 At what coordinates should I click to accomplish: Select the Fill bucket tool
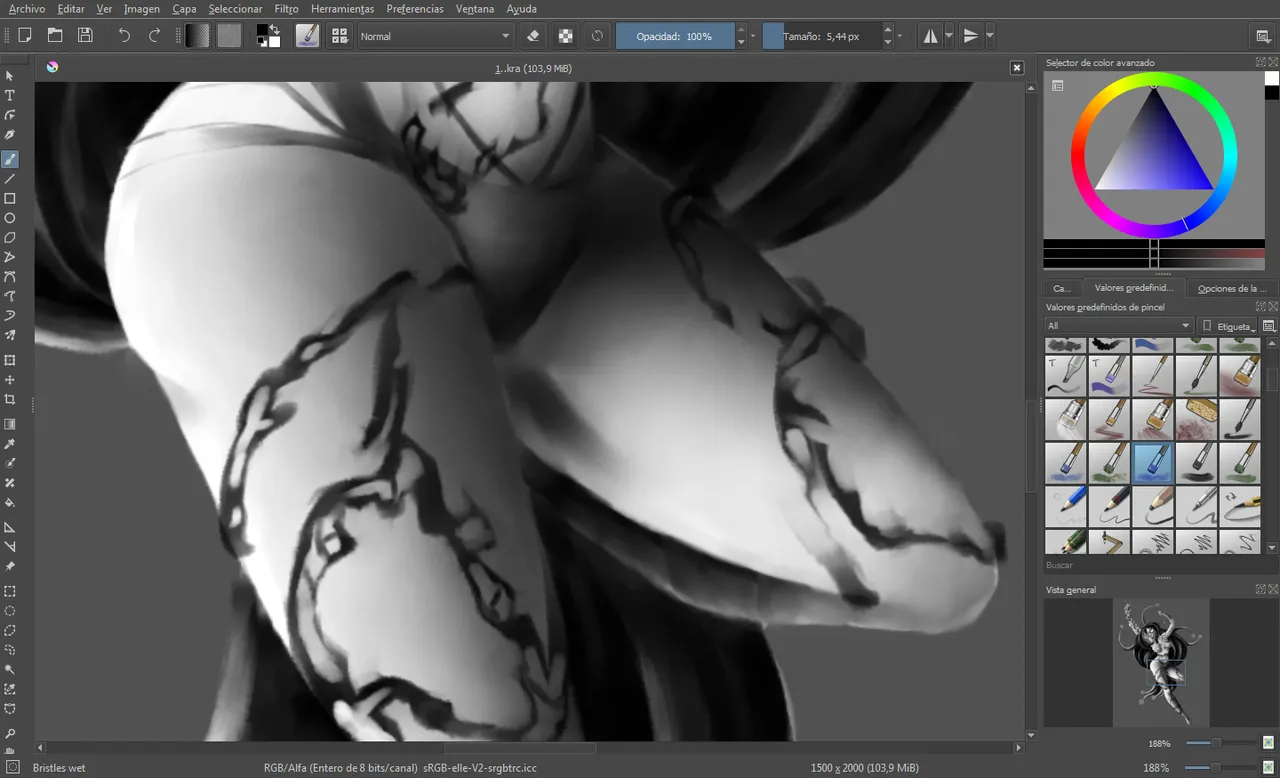click(10, 503)
